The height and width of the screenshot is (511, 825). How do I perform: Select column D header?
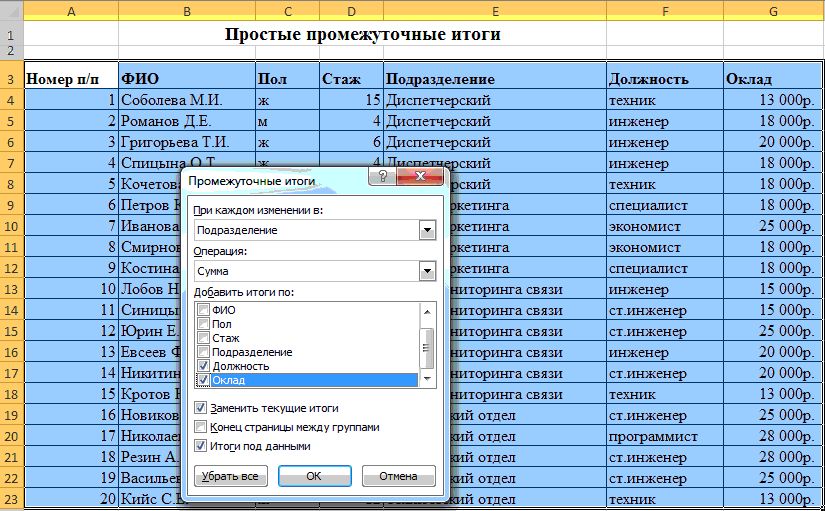pyautogui.click(x=351, y=11)
